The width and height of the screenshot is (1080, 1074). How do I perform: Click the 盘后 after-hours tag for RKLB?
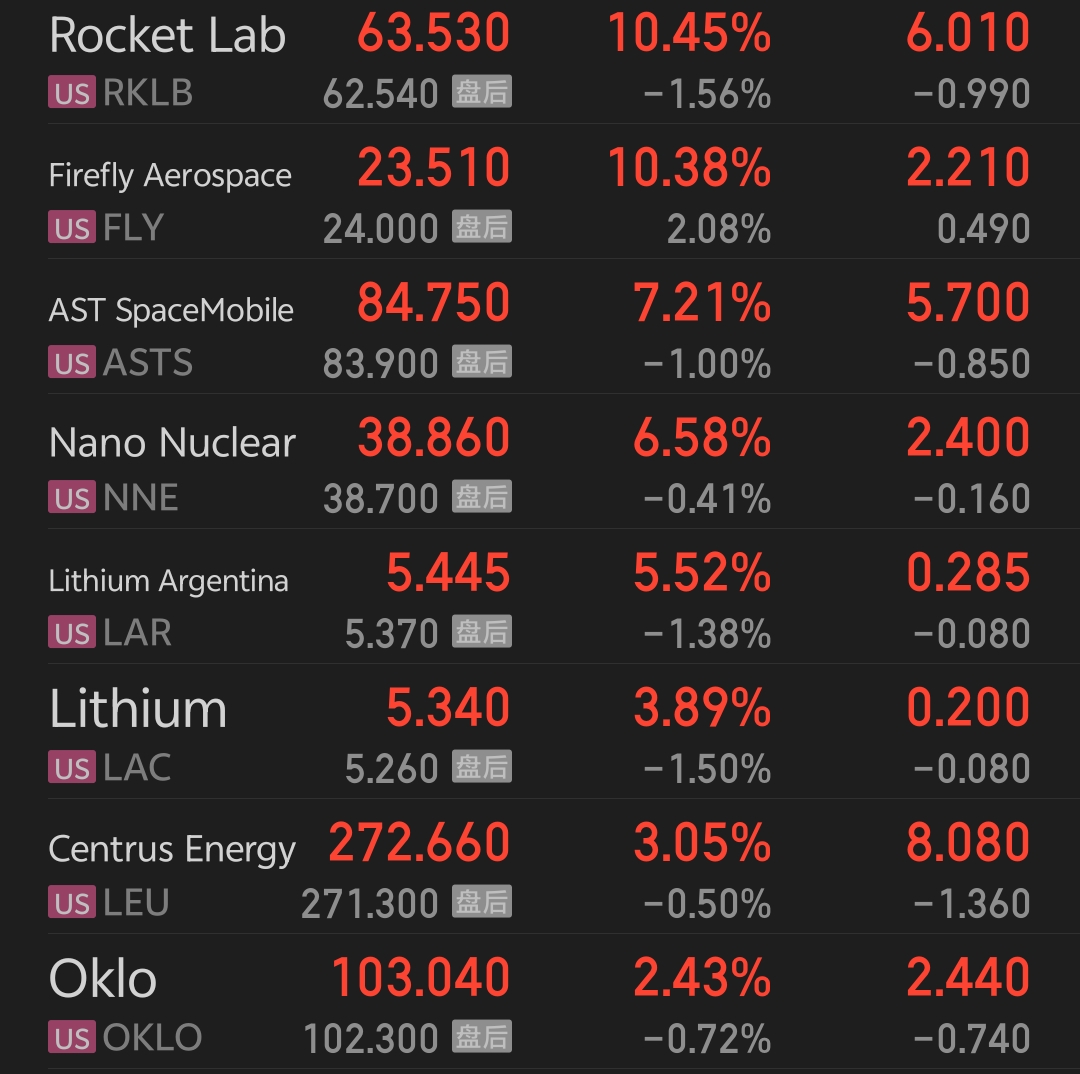click(x=482, y=91)
